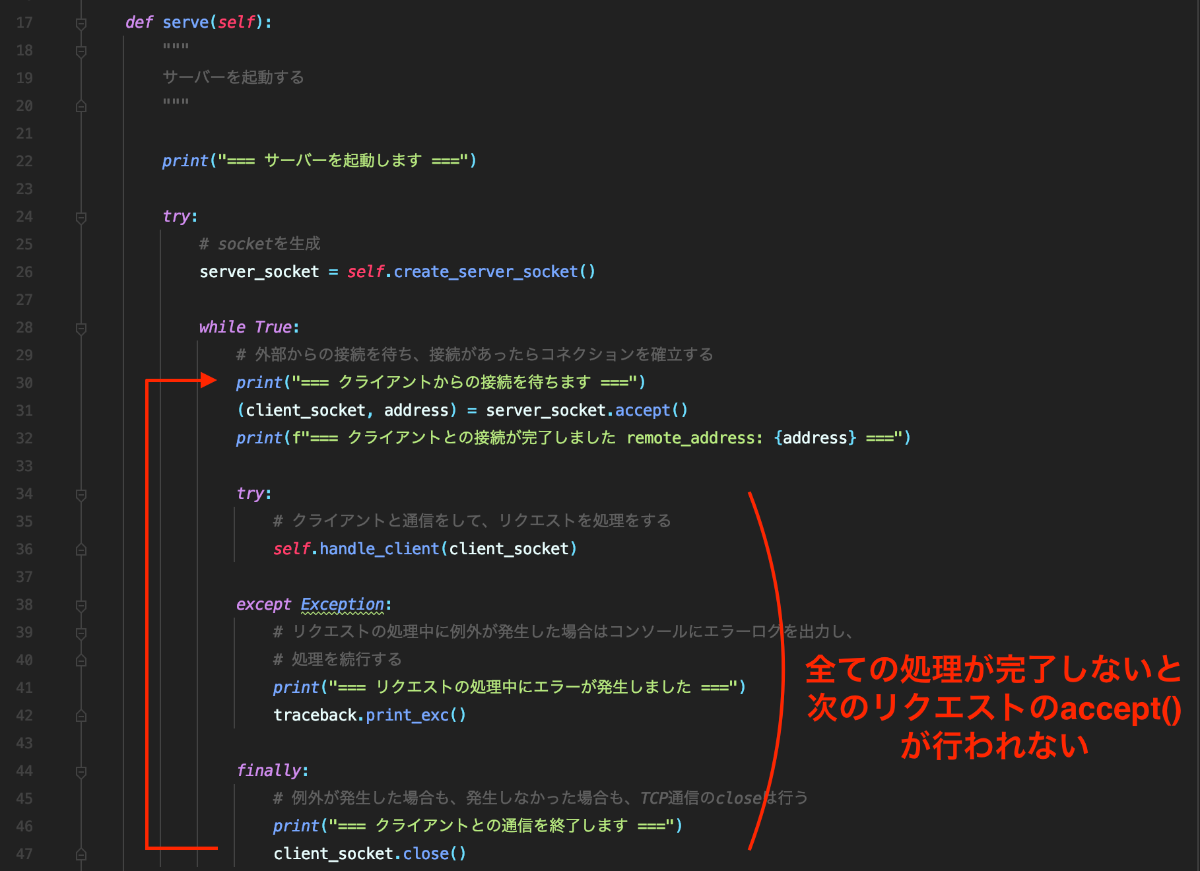Click the "traceback.print_exc()" call
Screen dimensions: 1200x871
370,715
